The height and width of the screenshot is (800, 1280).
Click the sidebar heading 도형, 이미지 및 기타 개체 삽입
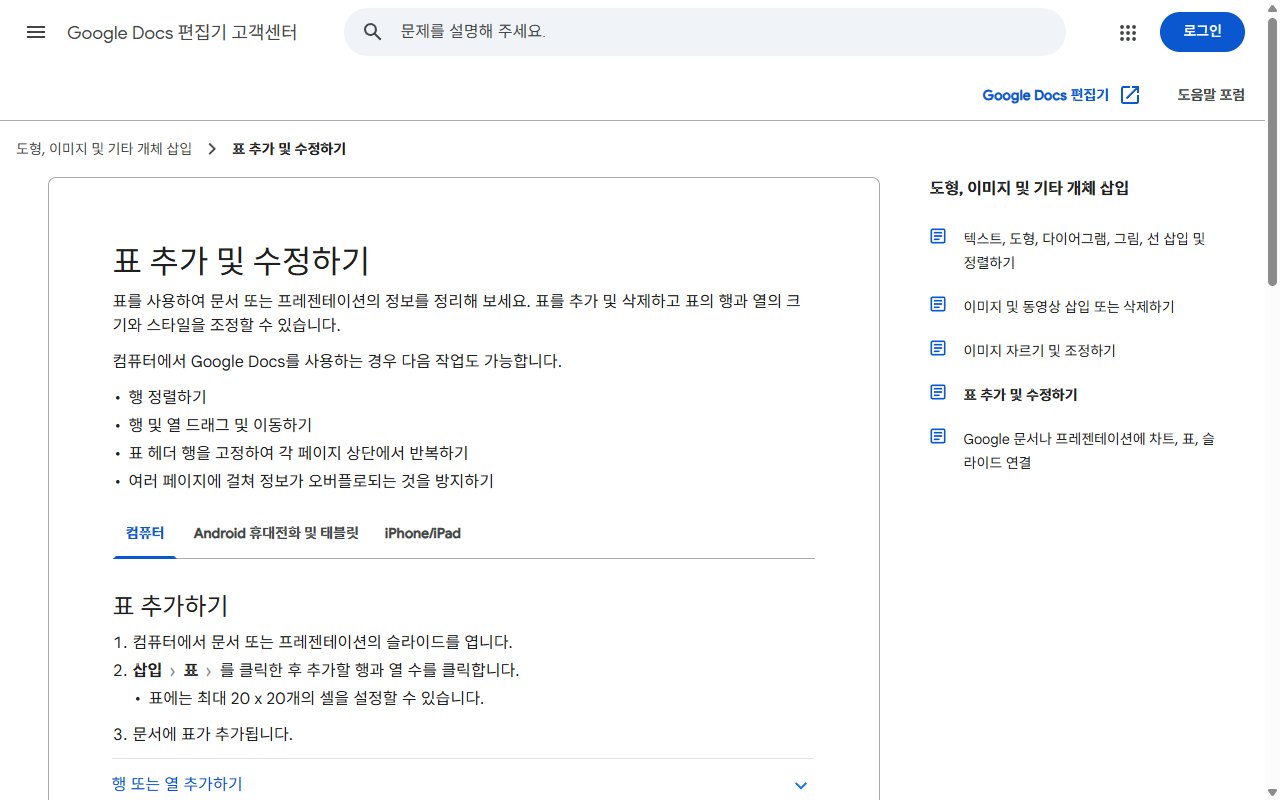tap(1029, 188)
